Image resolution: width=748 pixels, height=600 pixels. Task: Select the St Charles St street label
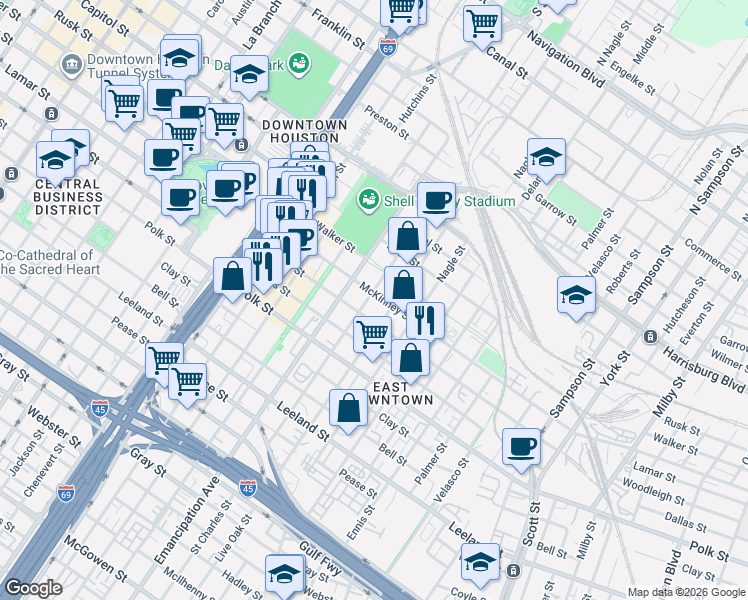(x=210, y=527)
